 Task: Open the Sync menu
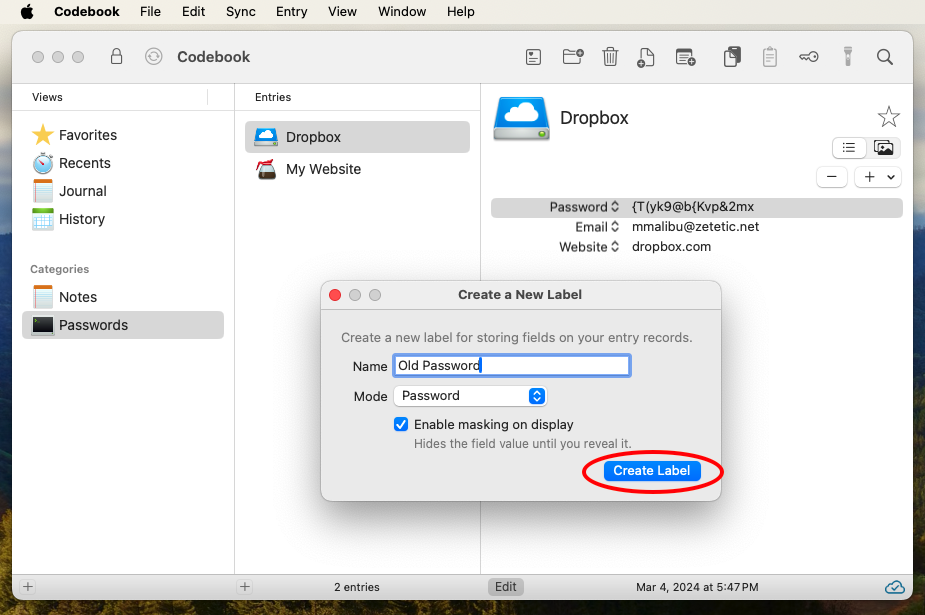click(241, 12)
